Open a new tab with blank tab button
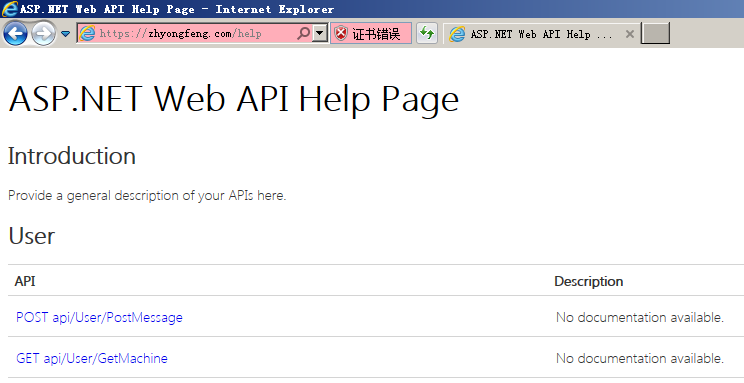Image resolution: width=744 pixels, height=383 pixels. 655,33
